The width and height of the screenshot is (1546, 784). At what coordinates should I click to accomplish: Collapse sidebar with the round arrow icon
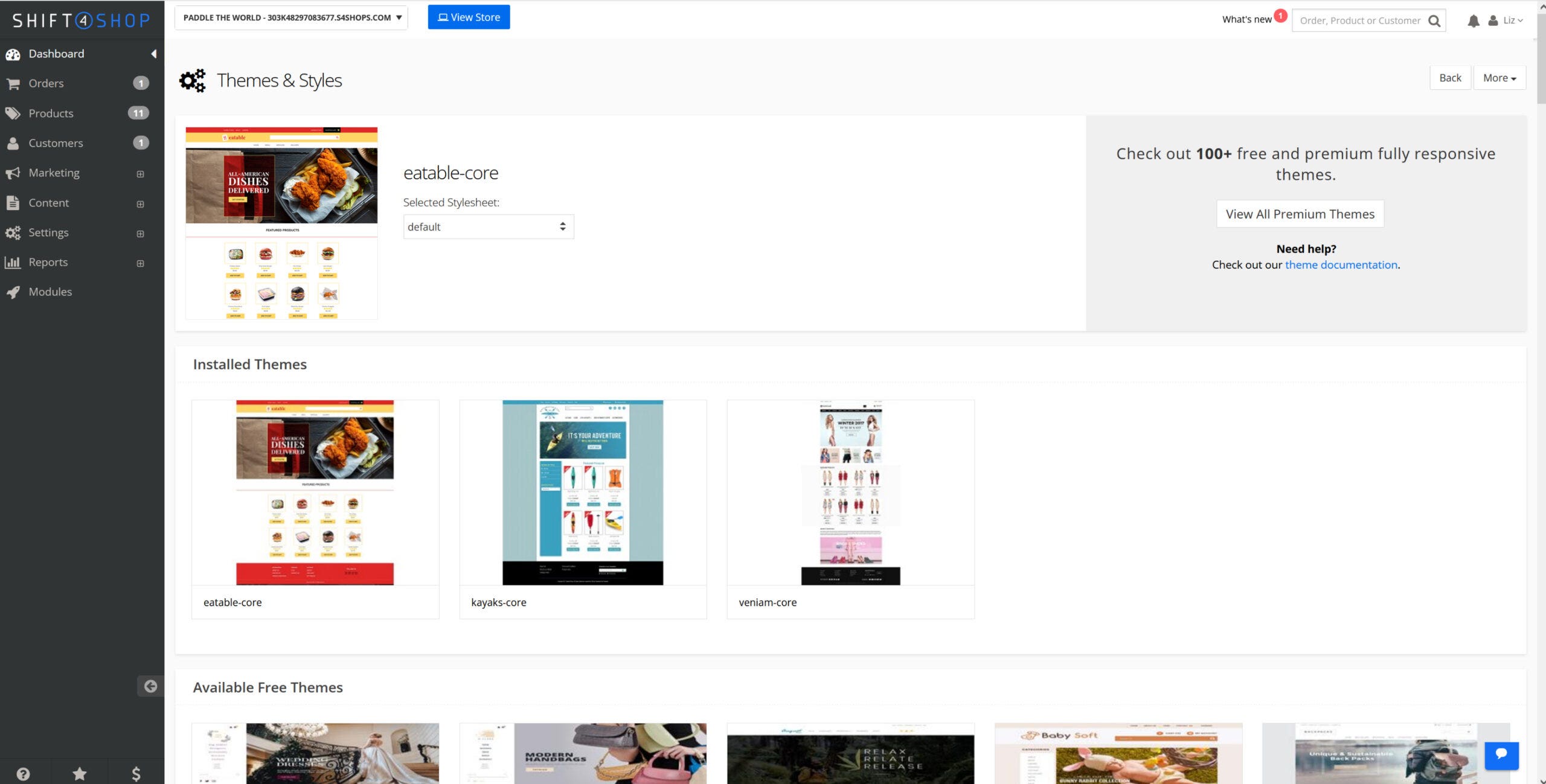[150, 686]
